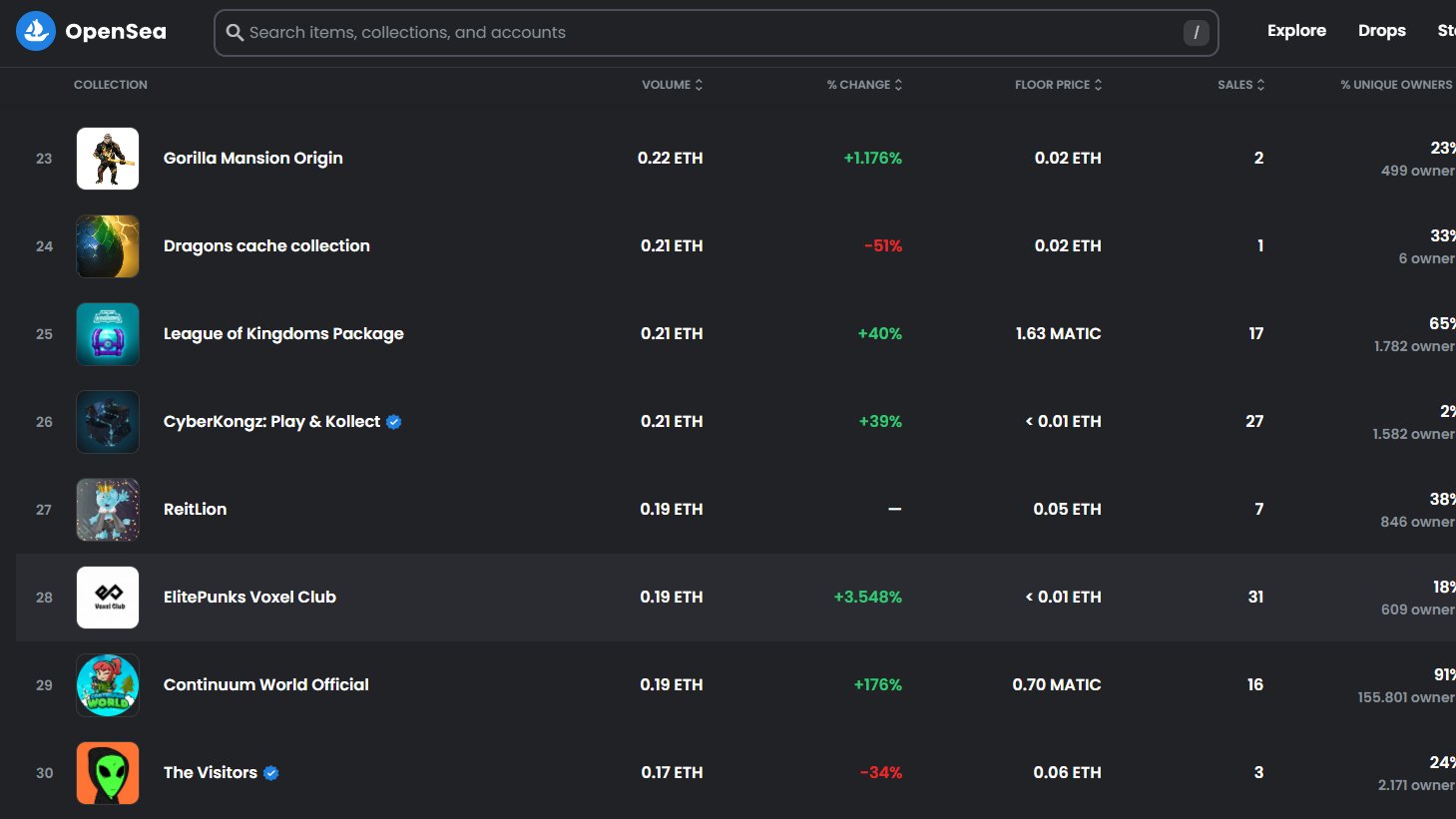Click 0.05 ETH floor price for ReitLion

click(1068, 509)
